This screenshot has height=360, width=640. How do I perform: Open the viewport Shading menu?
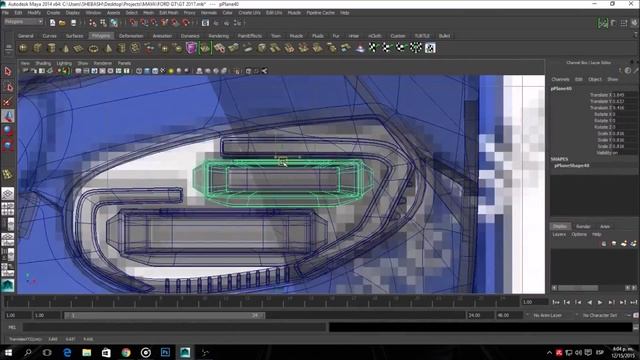click(x=43, y=63)
